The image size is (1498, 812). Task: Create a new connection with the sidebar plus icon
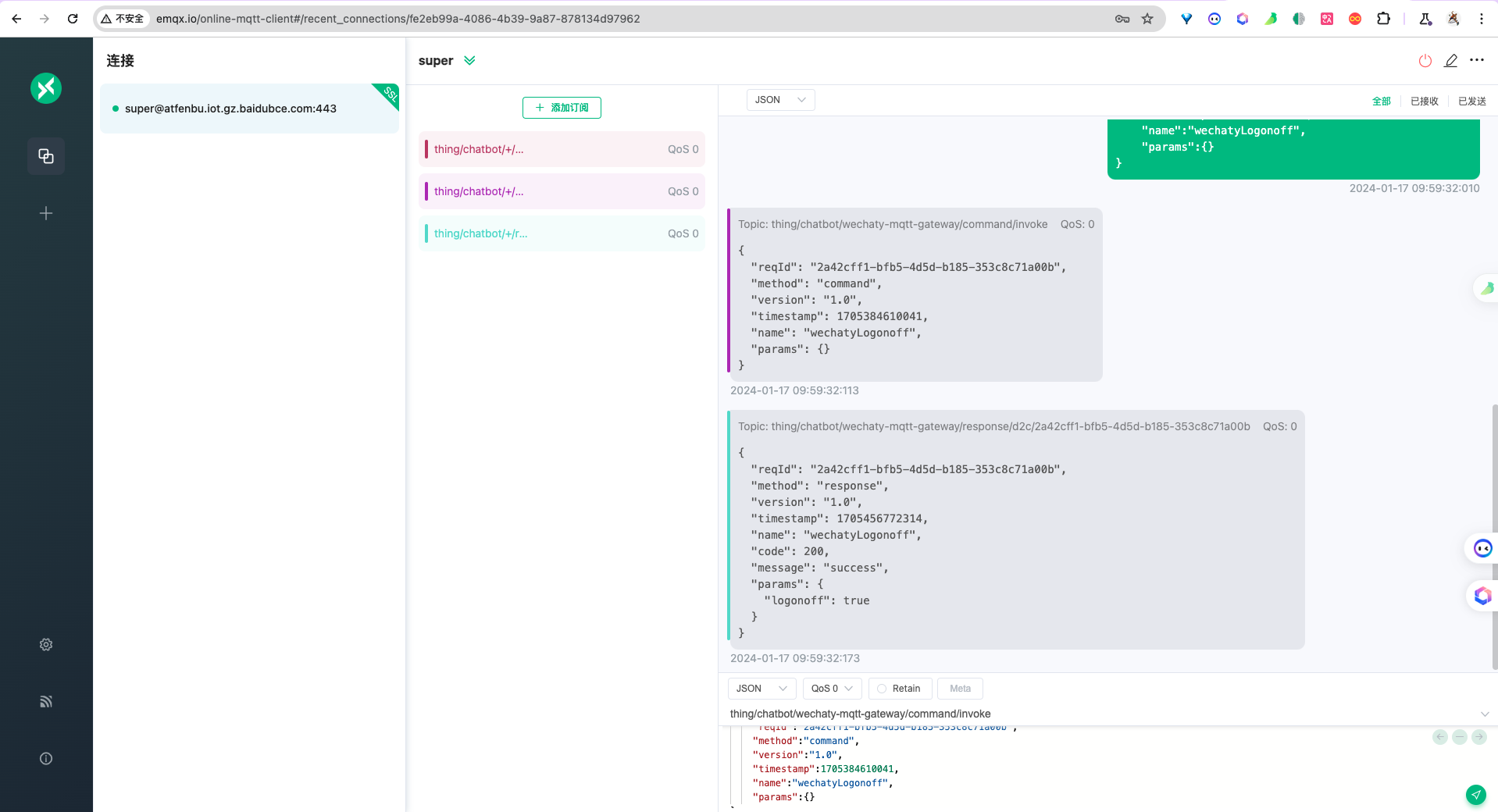46,213
